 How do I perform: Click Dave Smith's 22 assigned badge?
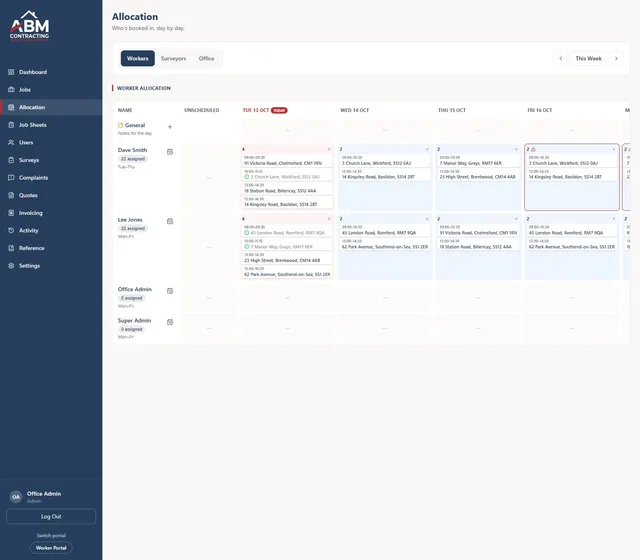point(133,159)
